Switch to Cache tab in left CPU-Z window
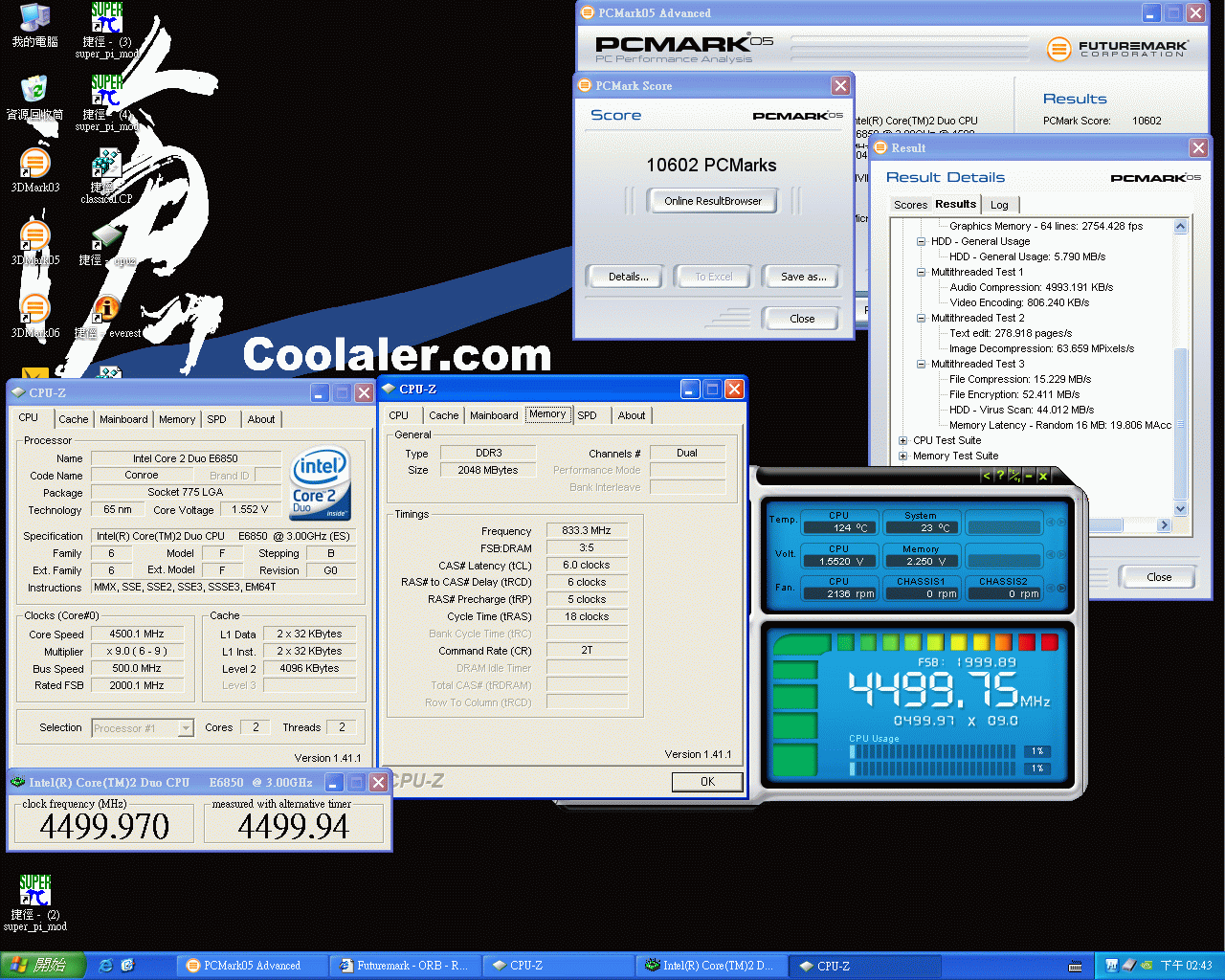This screenshot has width=1225, height=980. [74, 419]
